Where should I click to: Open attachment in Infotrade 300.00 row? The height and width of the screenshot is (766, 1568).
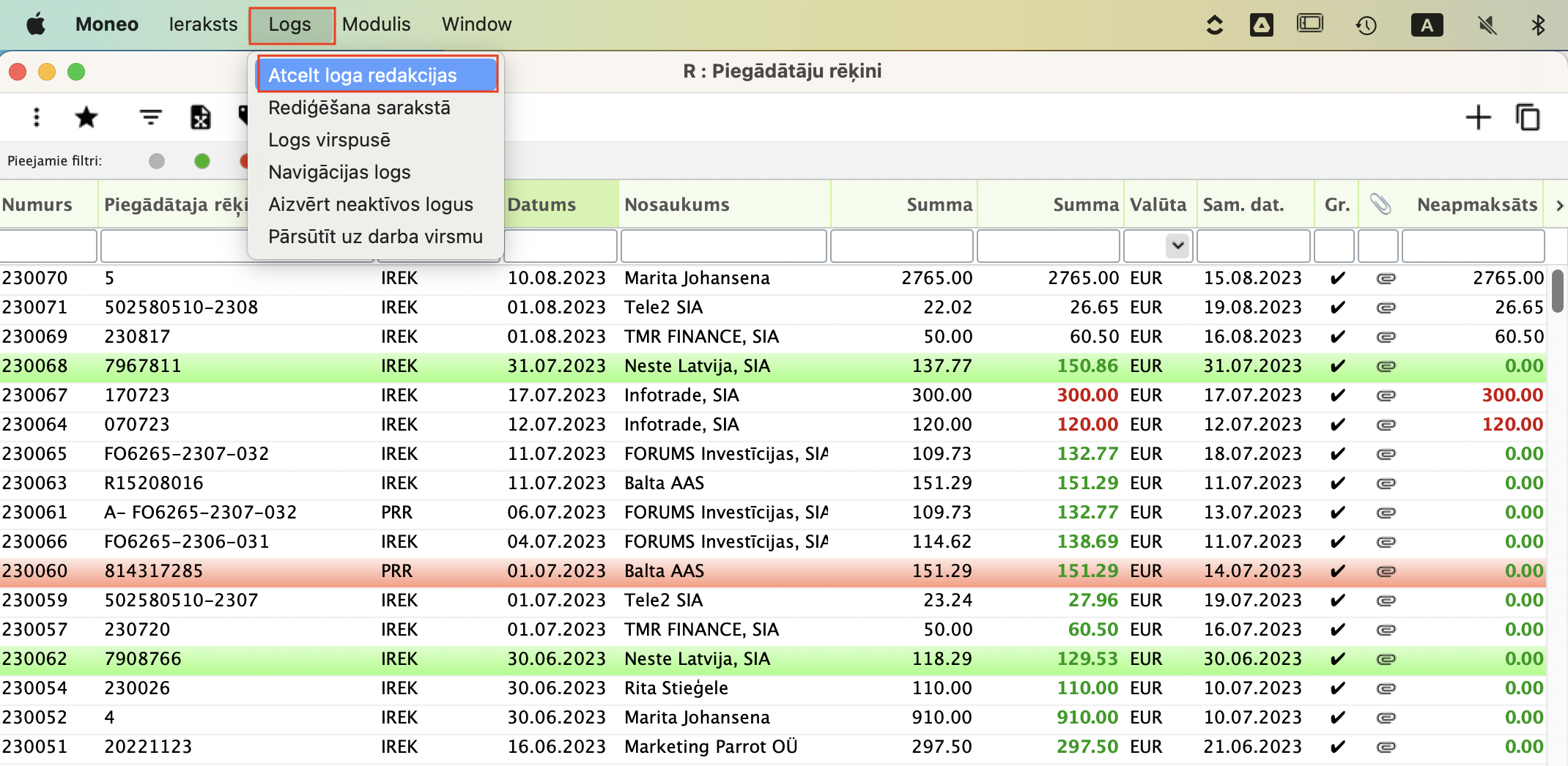click(x=1386, y=395)
